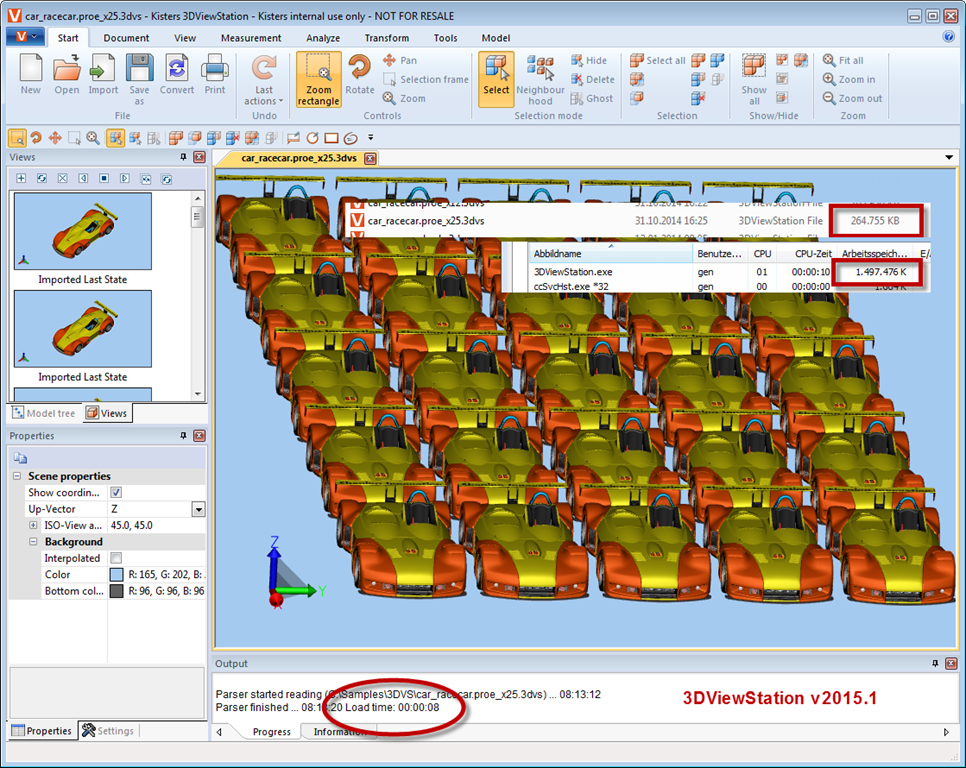Select the Rotate tool in ribbon
The height and width of the screenshot is (768, 966).
[x=360, y=74]
